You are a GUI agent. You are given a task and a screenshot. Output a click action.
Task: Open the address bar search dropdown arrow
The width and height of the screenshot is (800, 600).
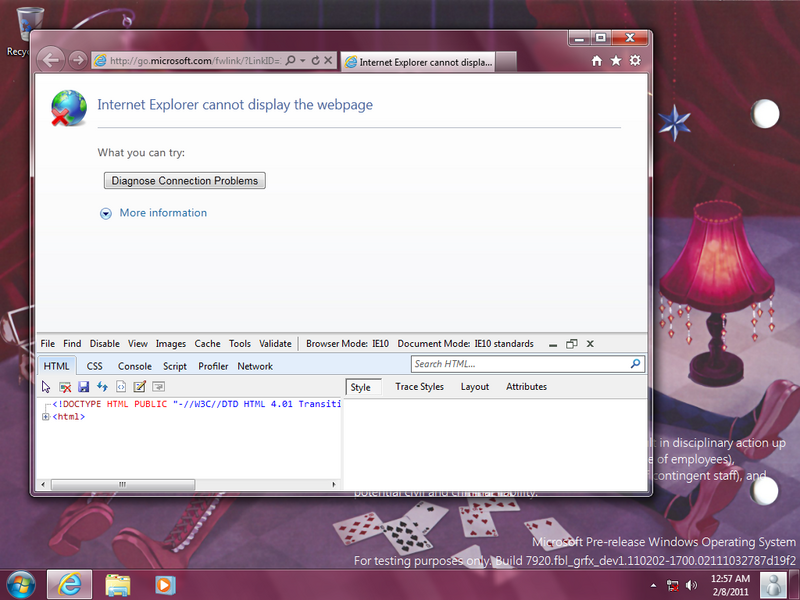click(x=303, y=61)
